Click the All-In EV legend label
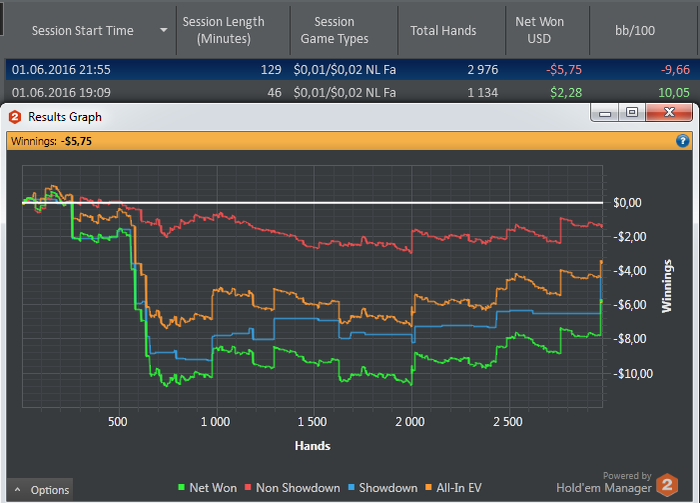 coord(459,488)
